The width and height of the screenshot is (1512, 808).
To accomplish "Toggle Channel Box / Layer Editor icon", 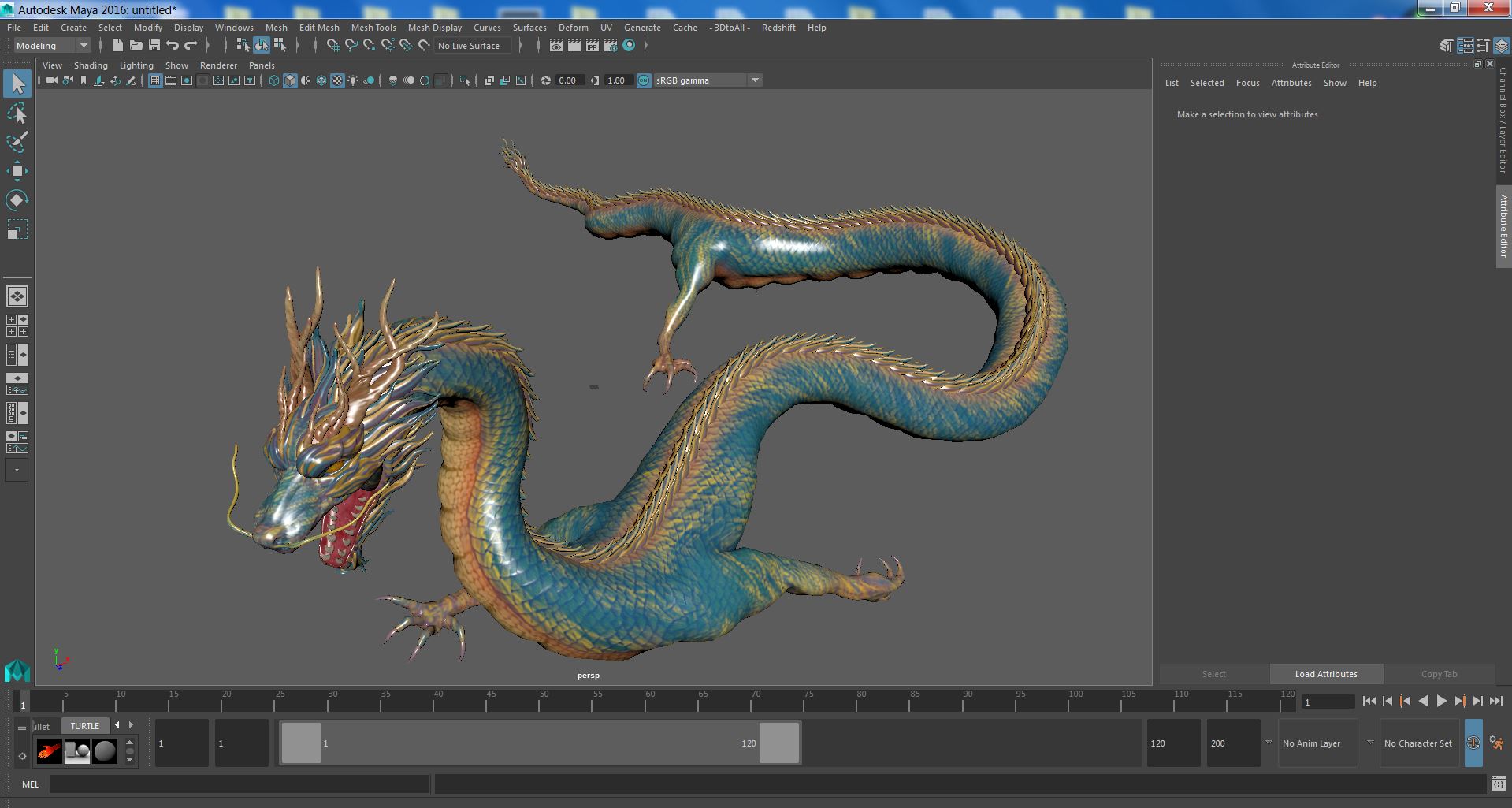I will click(x=1501, y=46).
